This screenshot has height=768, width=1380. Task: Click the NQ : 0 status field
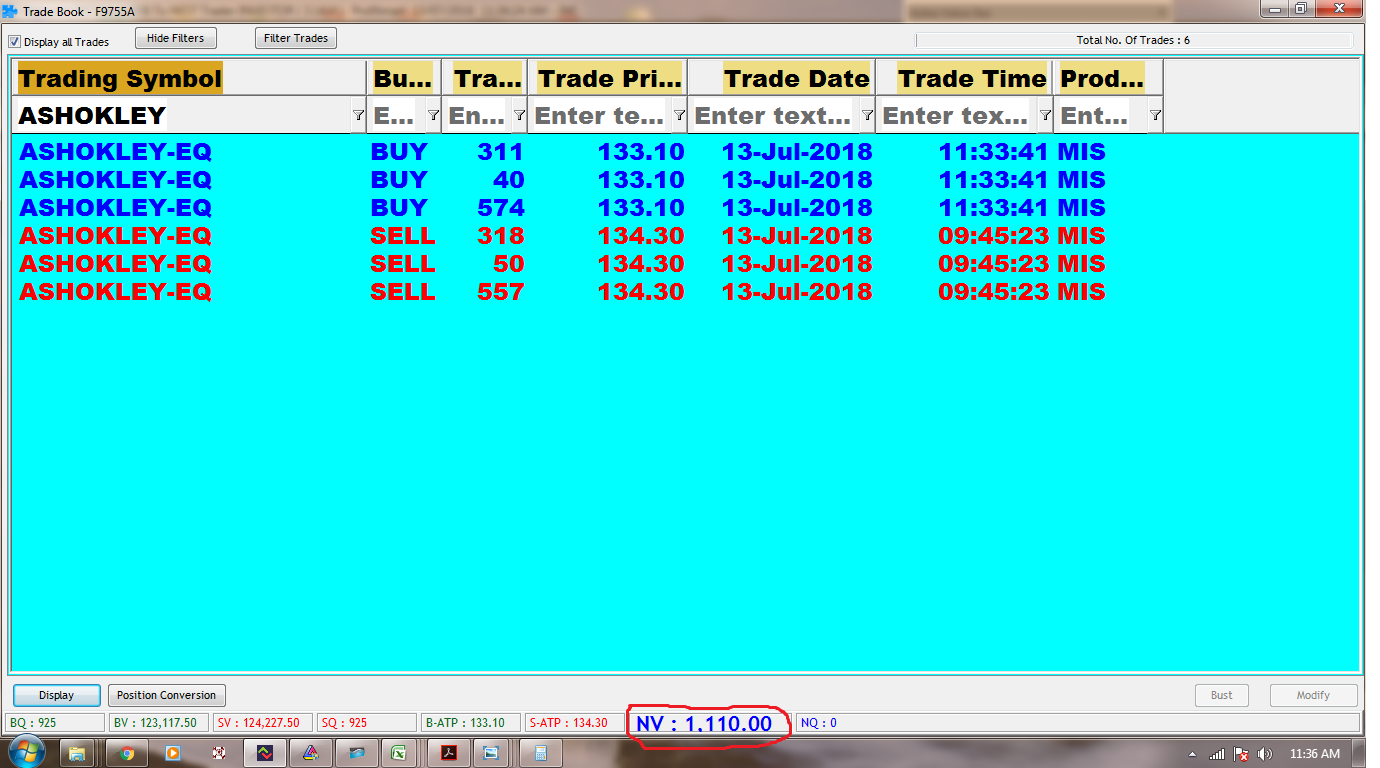pos(1078,722)
